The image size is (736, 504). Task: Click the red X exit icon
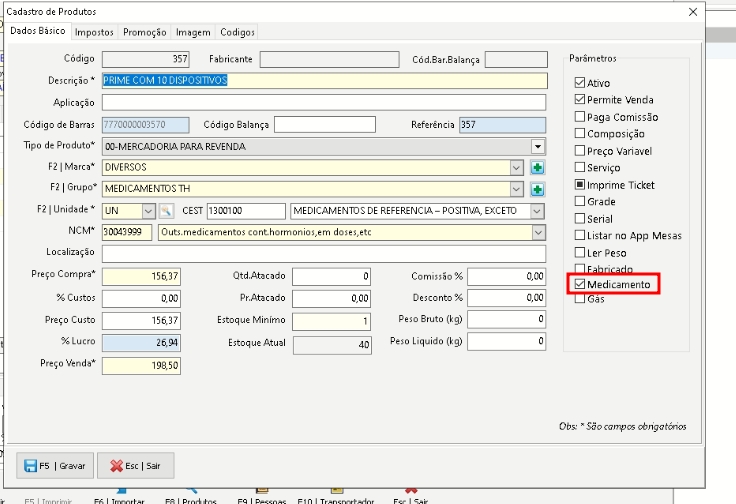(117, 465)
